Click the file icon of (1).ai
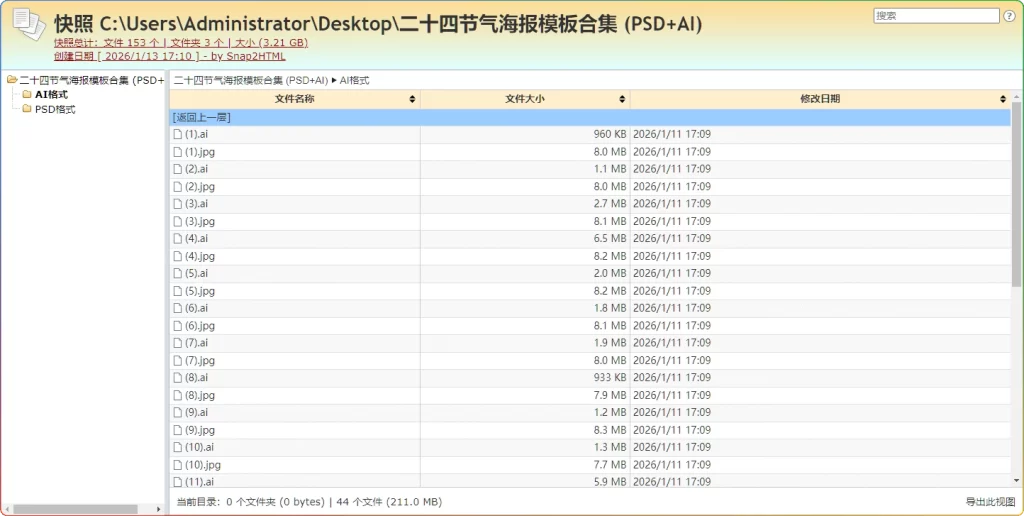Screen dimensions: 1024x516 click(x=178, y=134)
